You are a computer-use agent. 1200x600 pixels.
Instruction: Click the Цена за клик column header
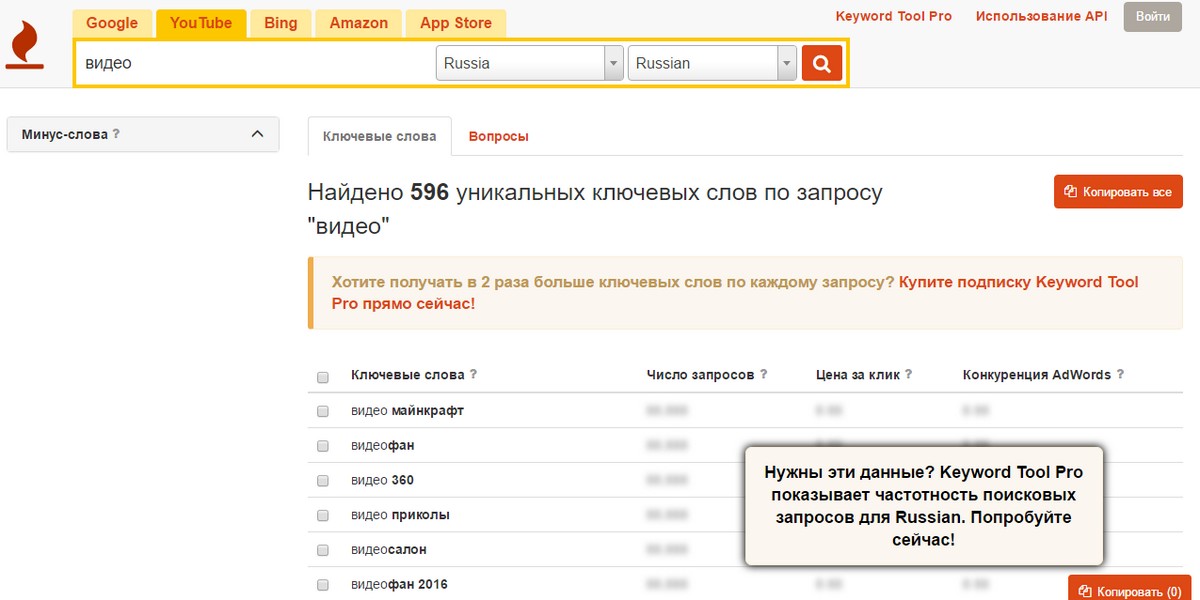pyautogui.click(x=857, y=375)
